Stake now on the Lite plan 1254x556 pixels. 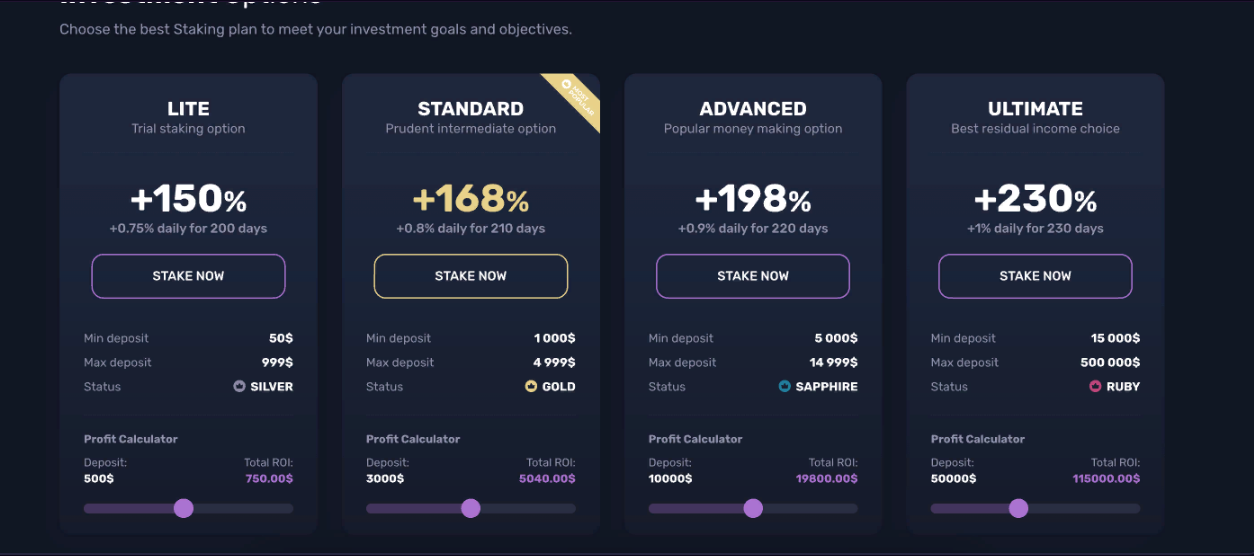[188, 276]
